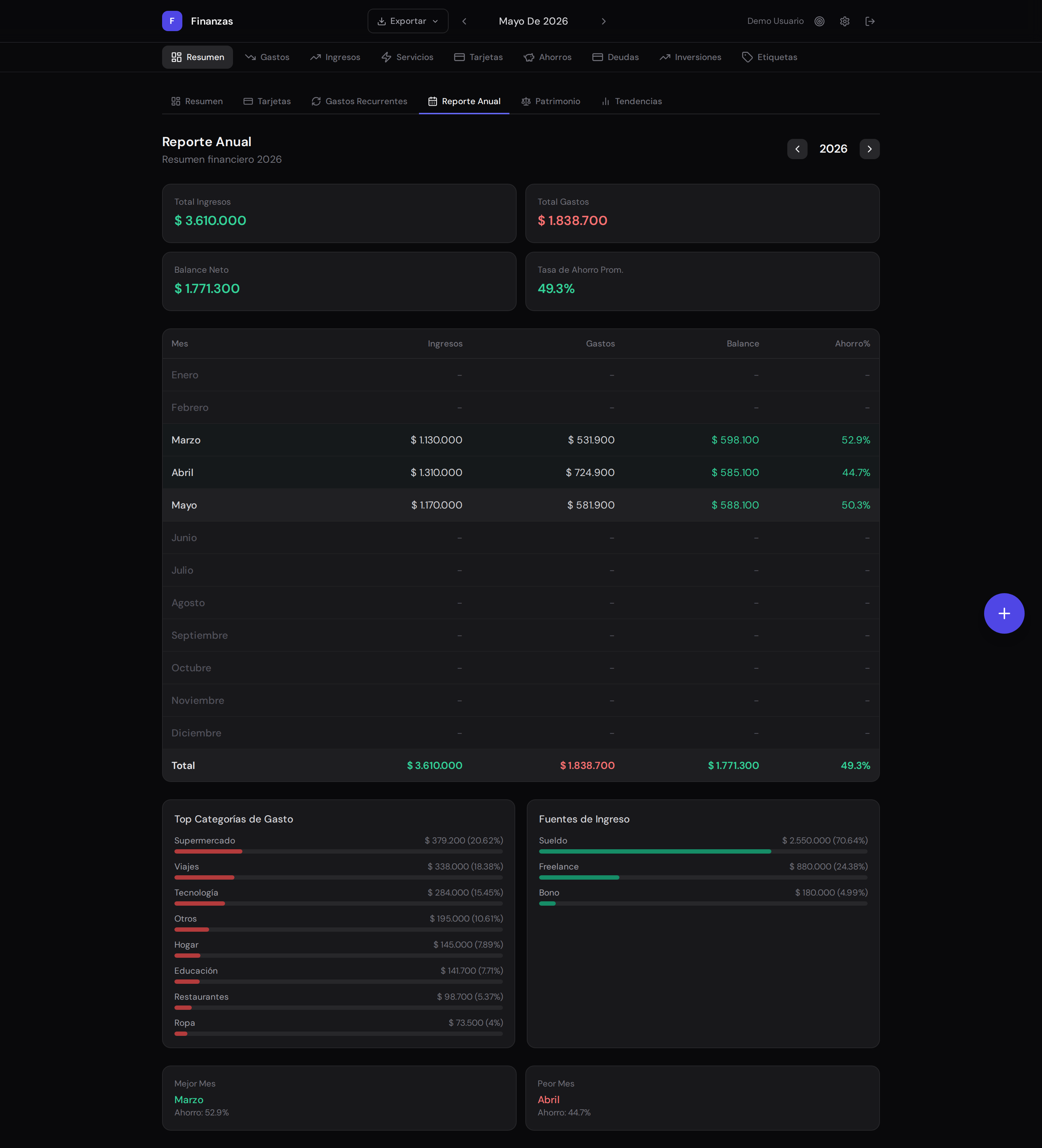The image size is (1042, 1148).
Task: Click the $ 1.310.000 Ingresos cell
Action: click(436, 473)
